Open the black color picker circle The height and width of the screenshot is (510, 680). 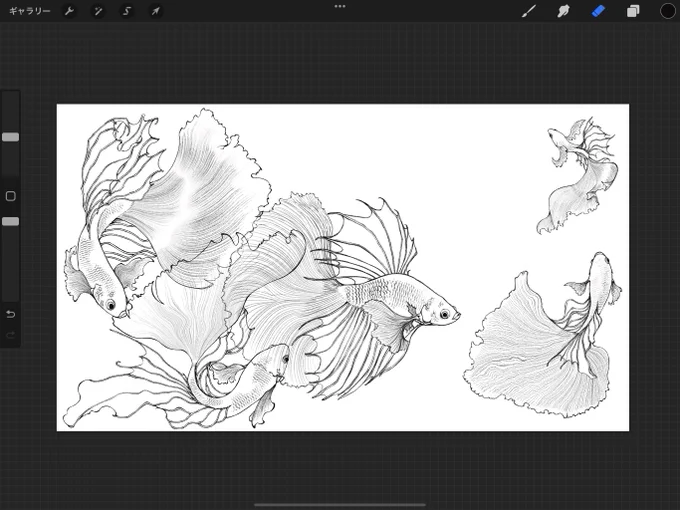667,11
